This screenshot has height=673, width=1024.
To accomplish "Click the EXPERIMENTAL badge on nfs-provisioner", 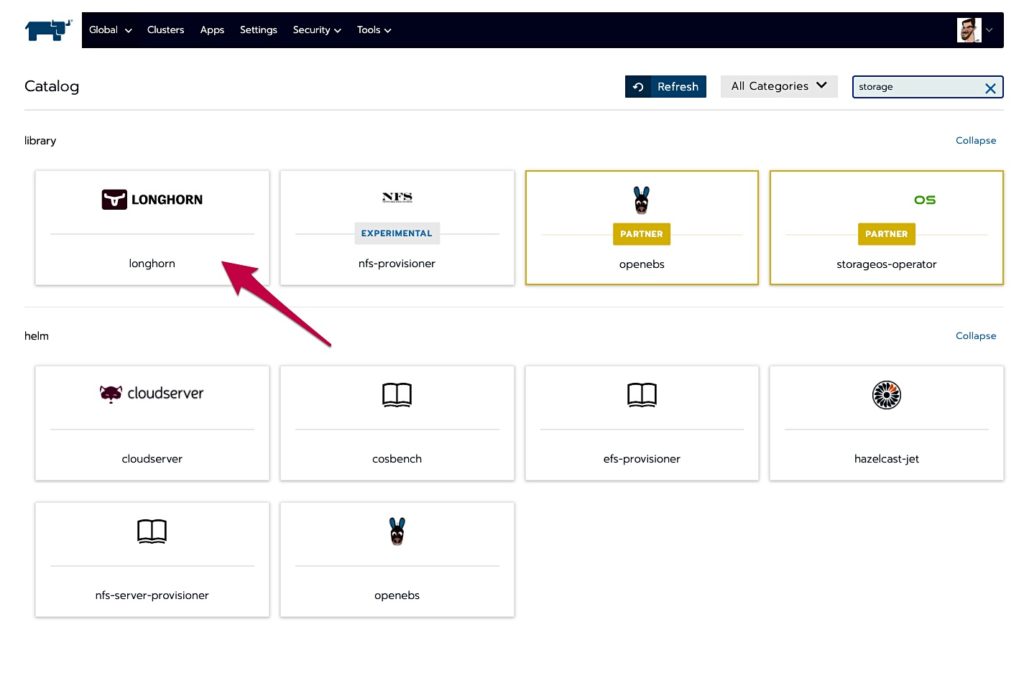I will point(396,233).
